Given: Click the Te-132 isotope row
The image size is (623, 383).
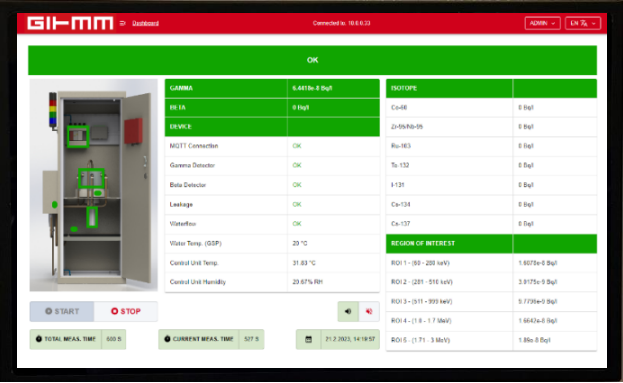Looking at the screenshot, I should tap(491, 165).
